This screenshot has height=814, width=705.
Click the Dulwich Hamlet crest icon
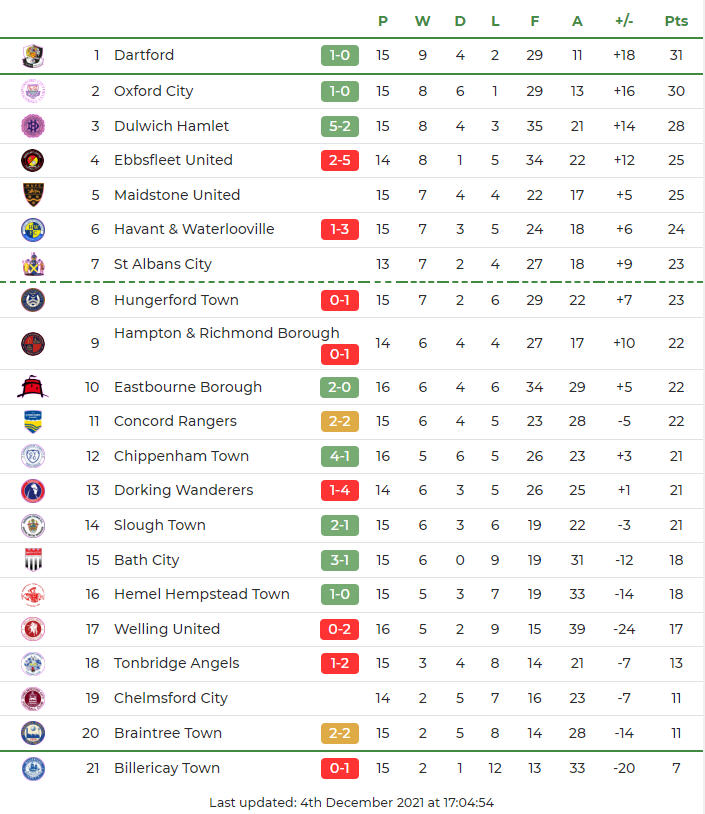click(x=33, y=126)
